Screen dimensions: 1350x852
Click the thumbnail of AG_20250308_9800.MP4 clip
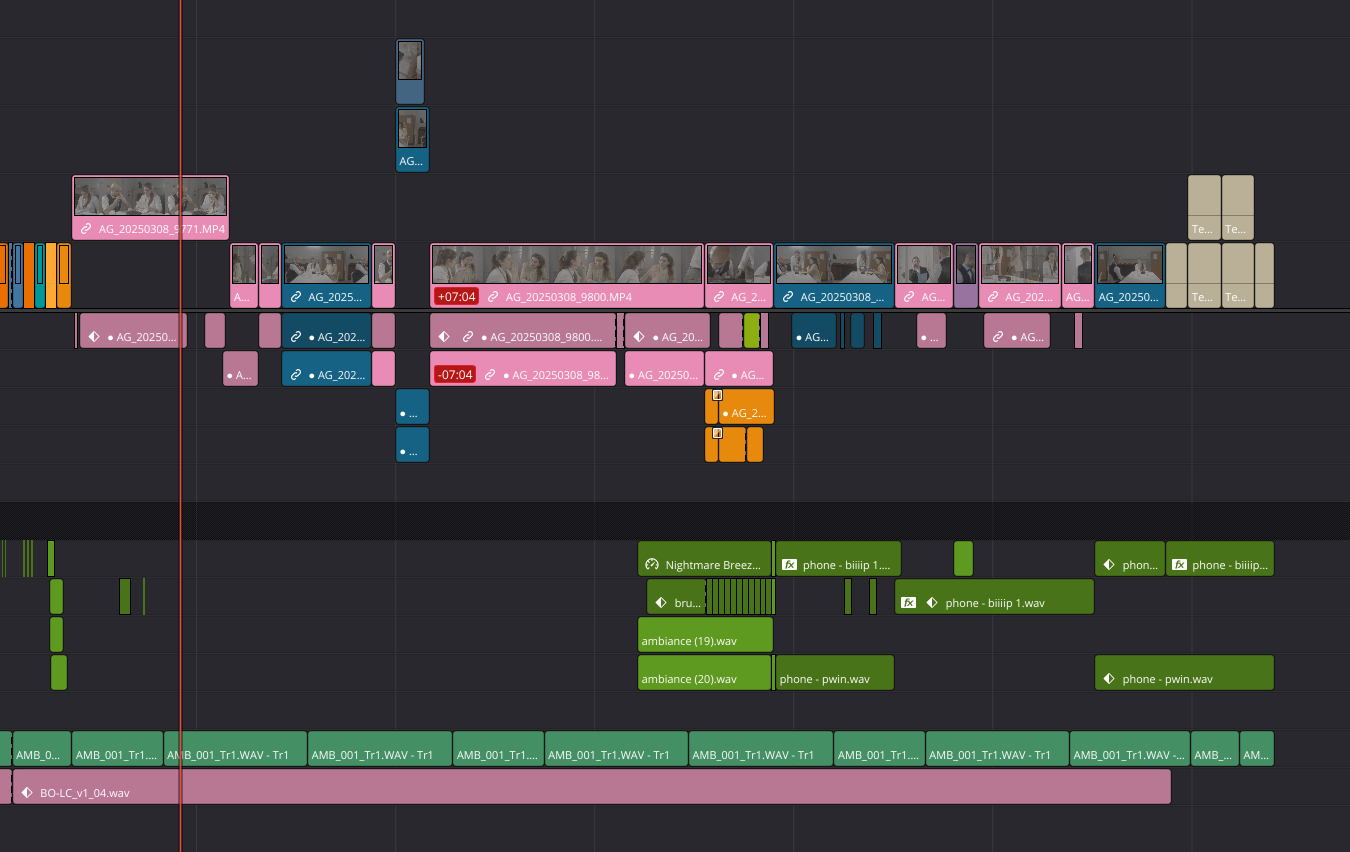coord(567,264)
